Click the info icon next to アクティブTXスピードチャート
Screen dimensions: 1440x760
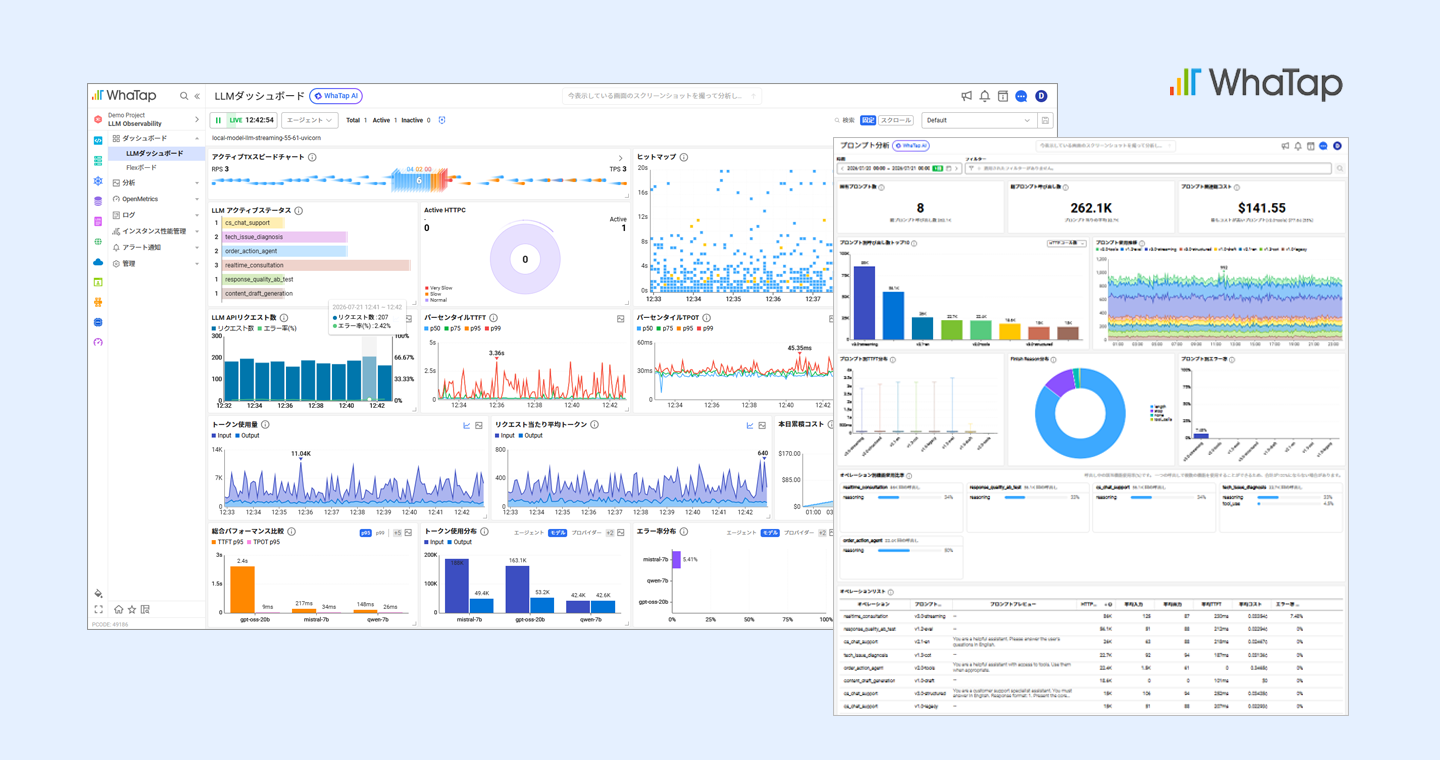312,157
